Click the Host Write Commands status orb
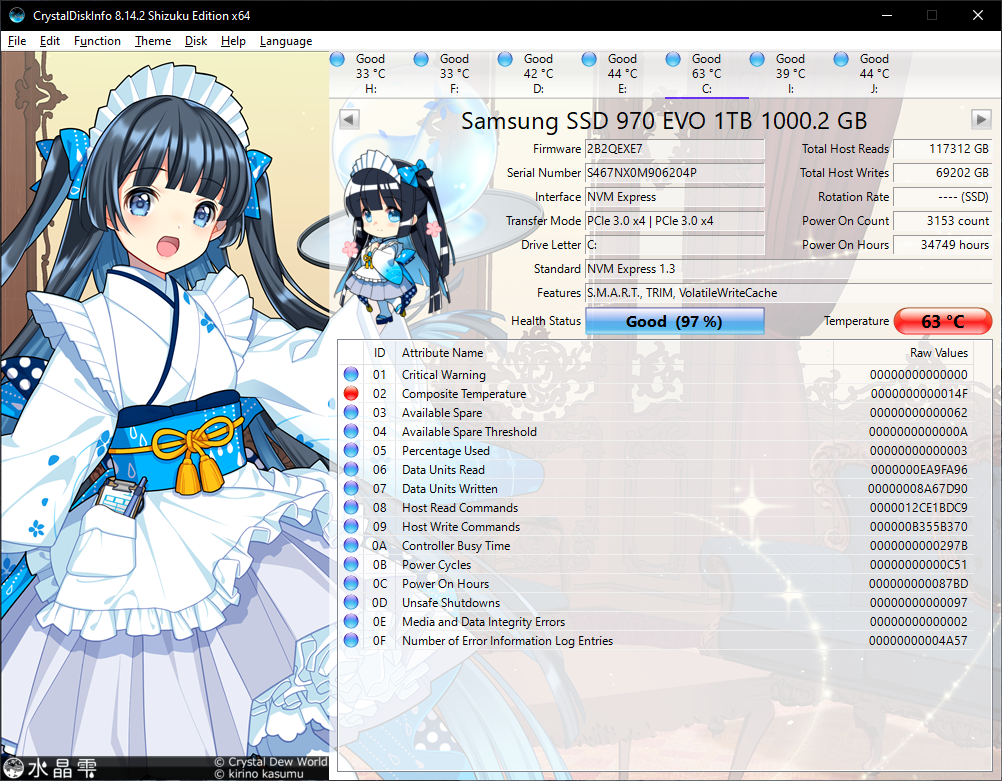This screenshot has width=1002, height=781. point(351,526)
